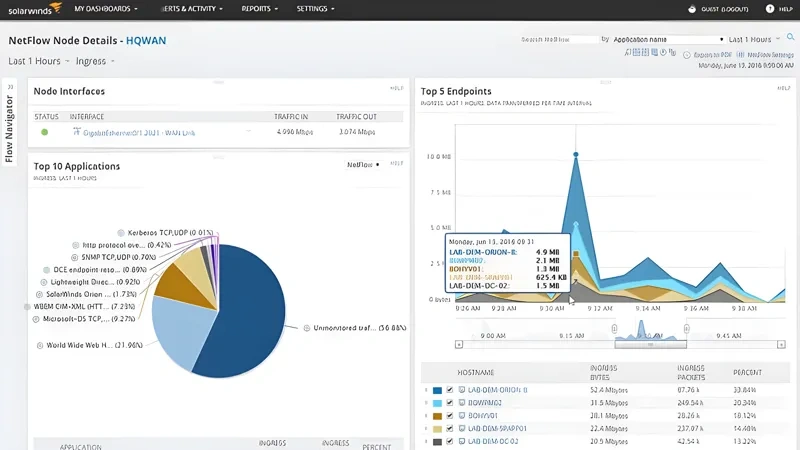
Task: Click the HQWAN node link
Action: (146, 41)
